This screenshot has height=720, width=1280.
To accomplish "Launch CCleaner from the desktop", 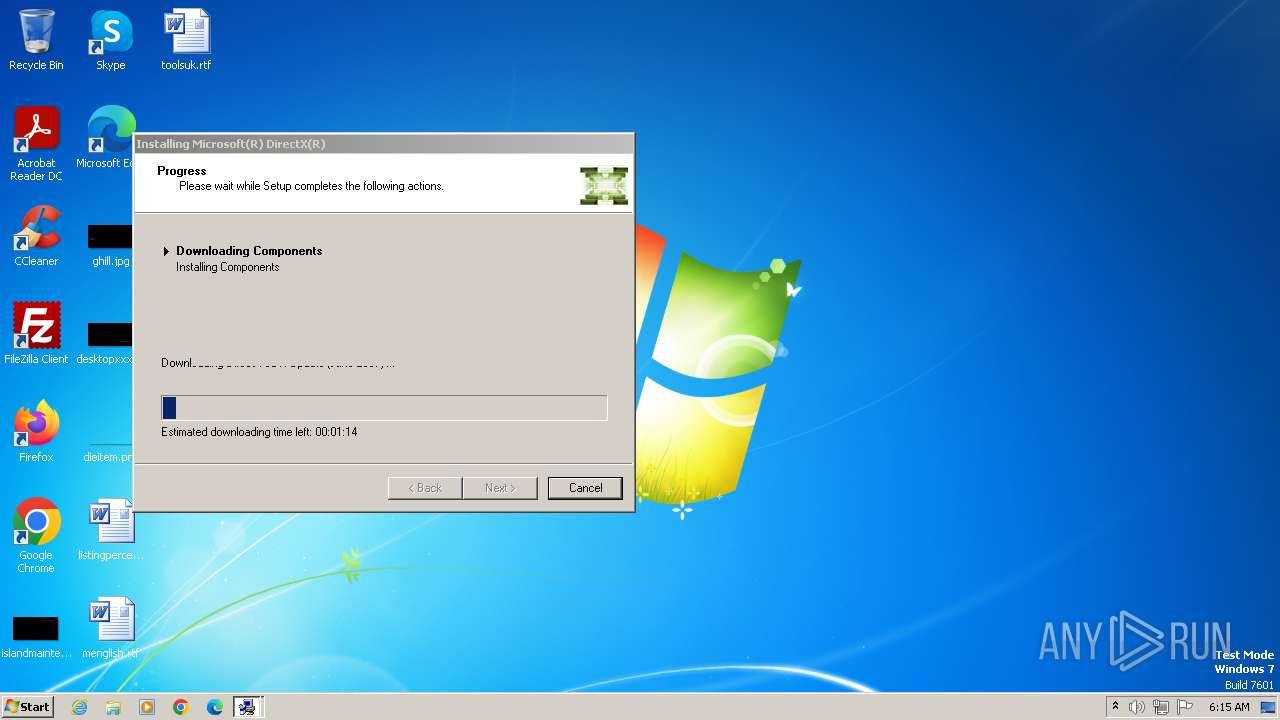I will pyautogui.click(x=36, y=236).
